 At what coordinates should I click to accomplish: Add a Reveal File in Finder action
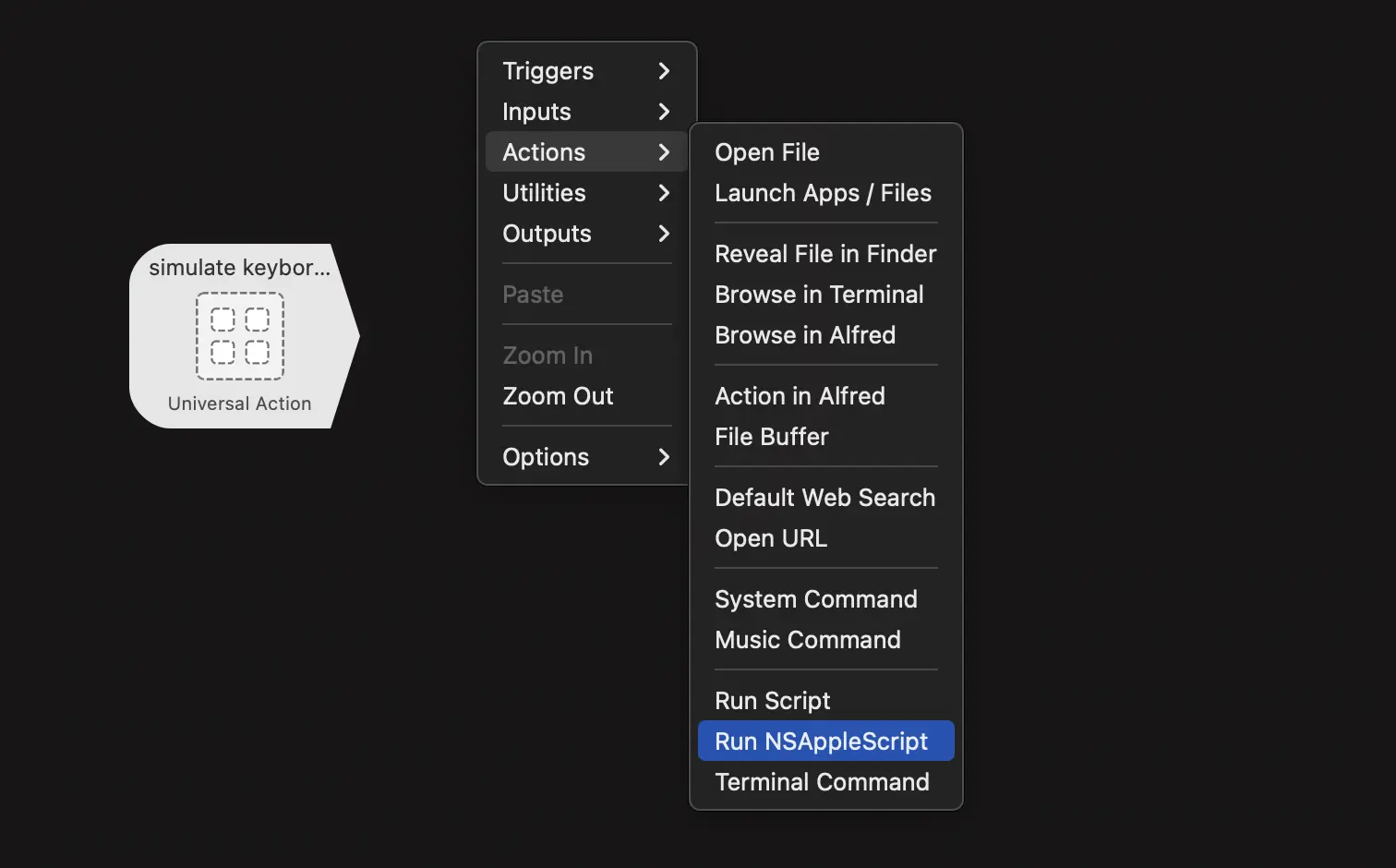(826, 254)
